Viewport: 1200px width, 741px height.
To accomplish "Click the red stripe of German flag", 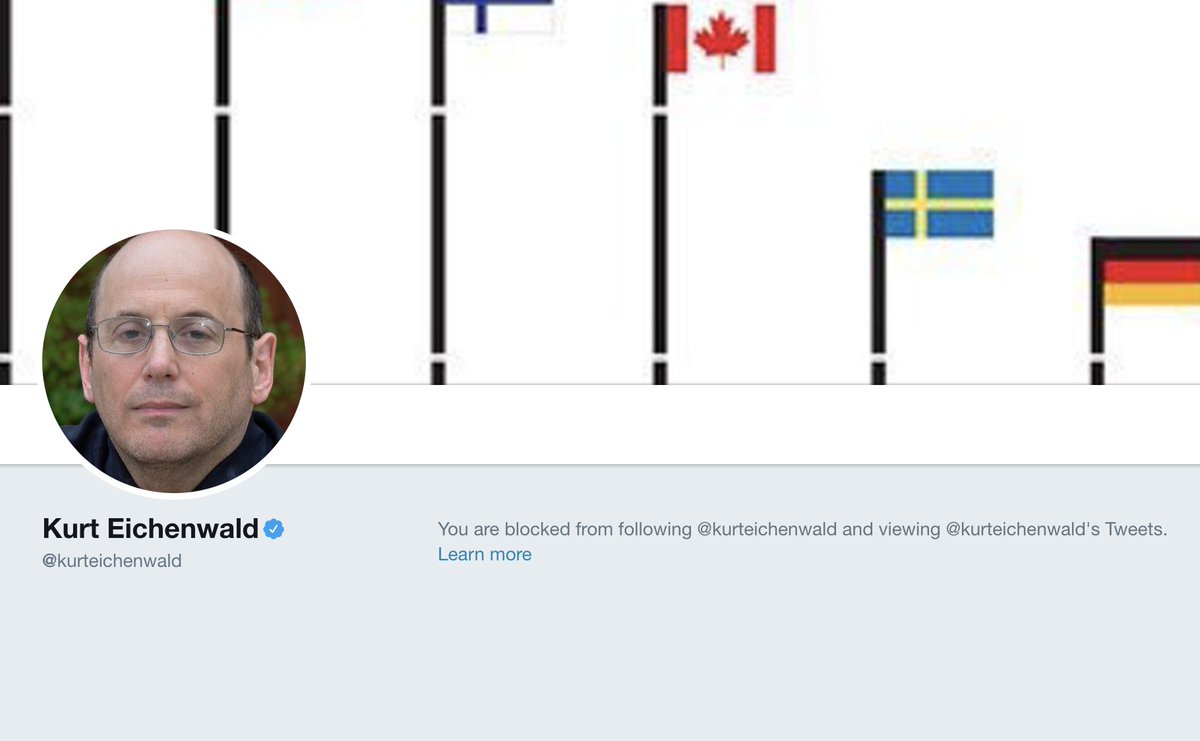I will [1151, 272].
